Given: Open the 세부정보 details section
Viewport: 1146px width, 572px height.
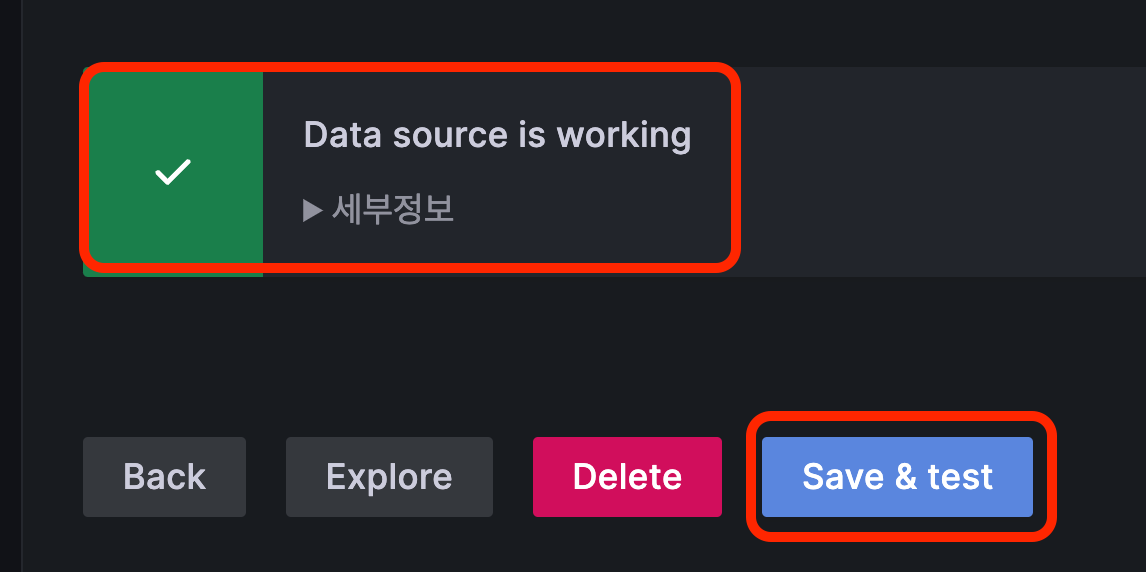Looking at the screenshot, I should point(379,210).
